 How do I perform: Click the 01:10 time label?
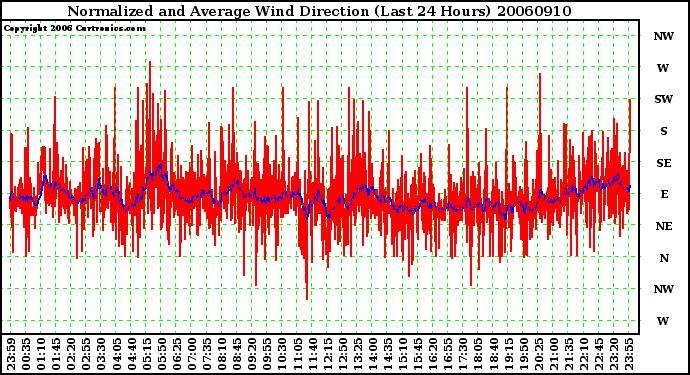[x=41, y=354]
